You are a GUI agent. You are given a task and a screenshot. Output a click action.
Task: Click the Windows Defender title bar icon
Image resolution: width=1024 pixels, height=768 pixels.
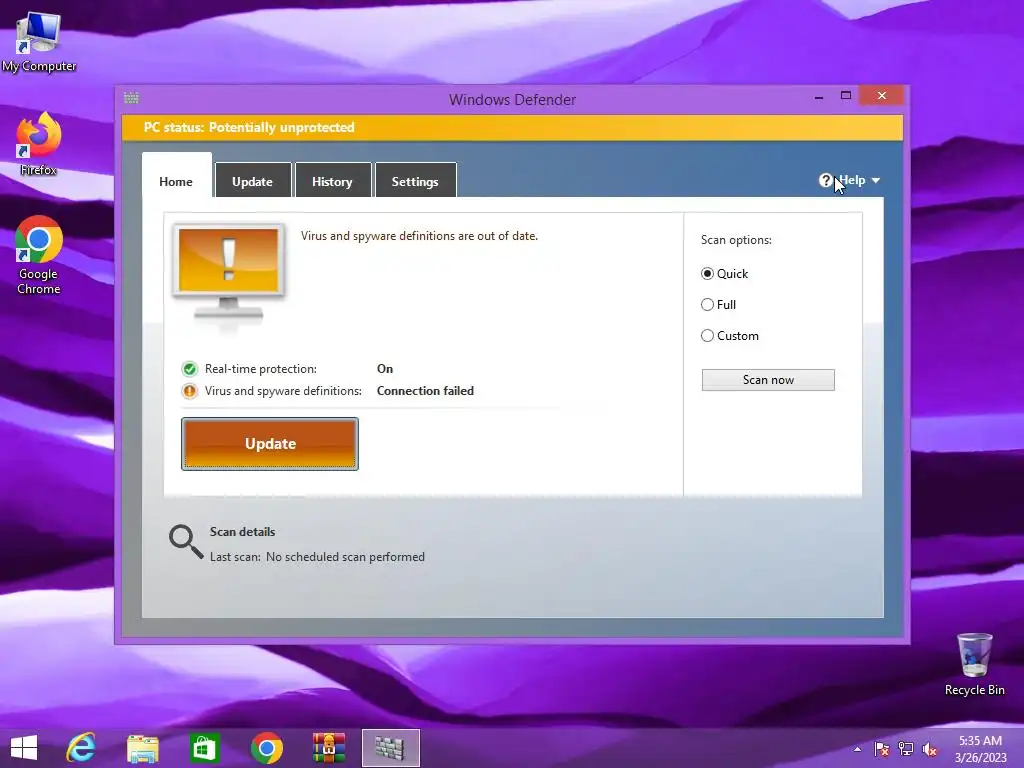point(131,98)
